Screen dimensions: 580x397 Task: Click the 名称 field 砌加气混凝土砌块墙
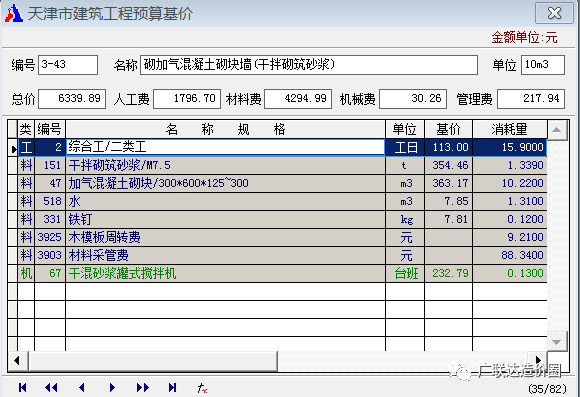coord(309,65)
